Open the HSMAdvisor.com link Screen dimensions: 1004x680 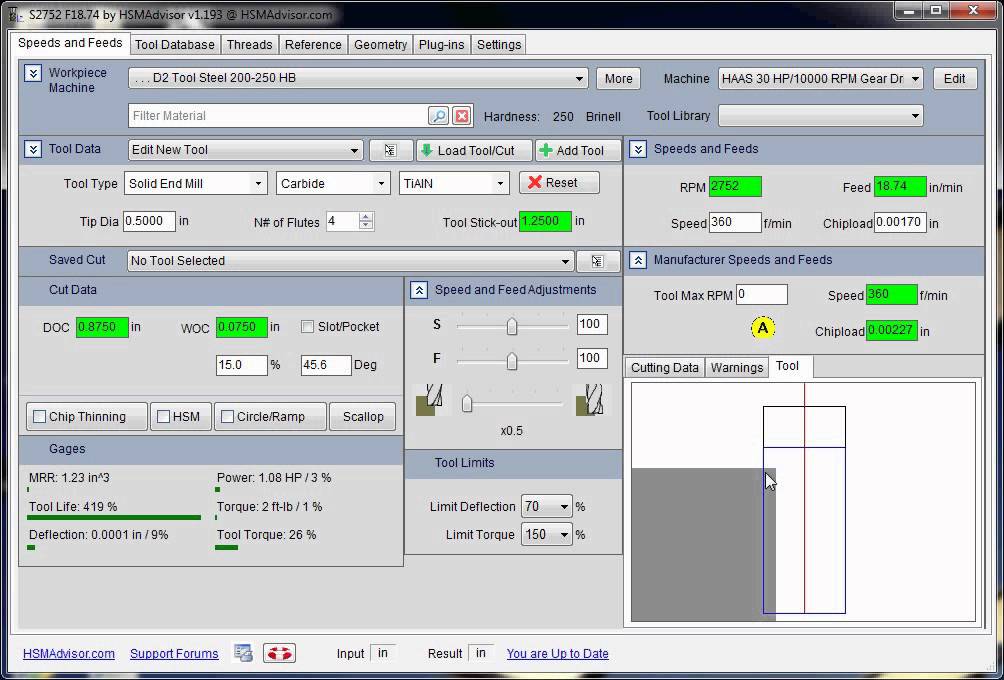(x=69, y=654)
